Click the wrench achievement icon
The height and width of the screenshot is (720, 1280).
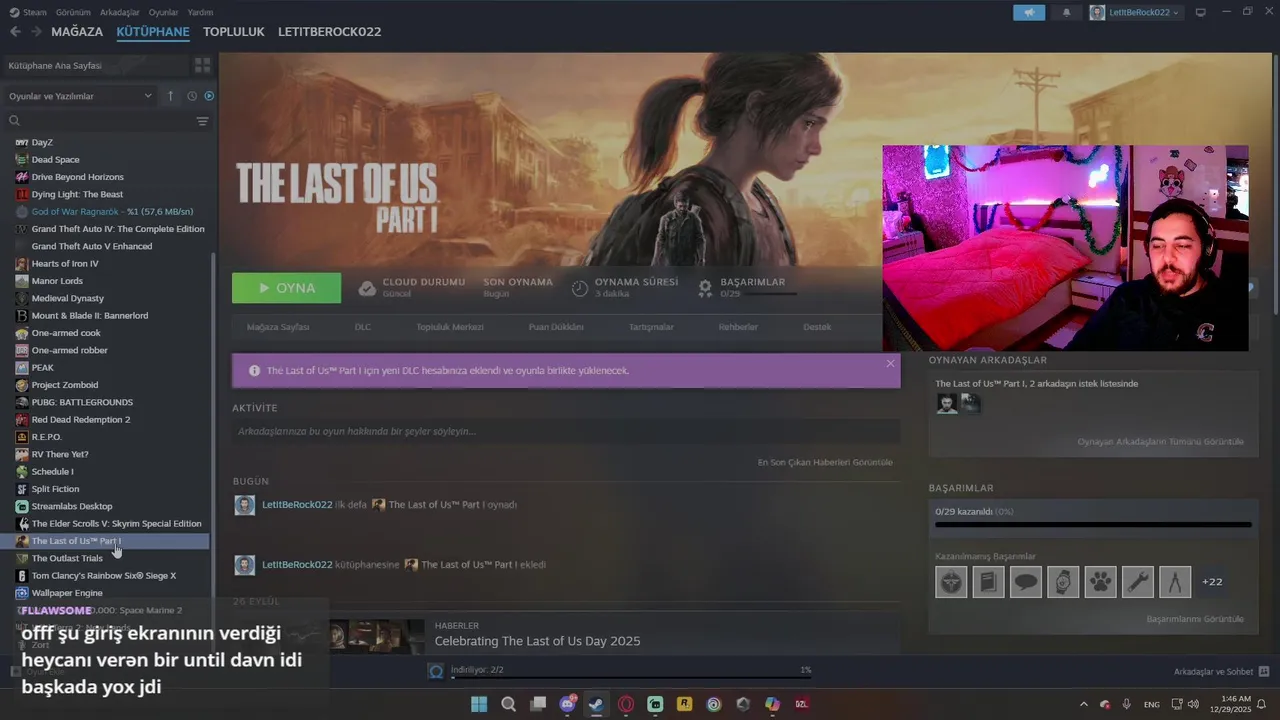click(x=1138, y=582)
